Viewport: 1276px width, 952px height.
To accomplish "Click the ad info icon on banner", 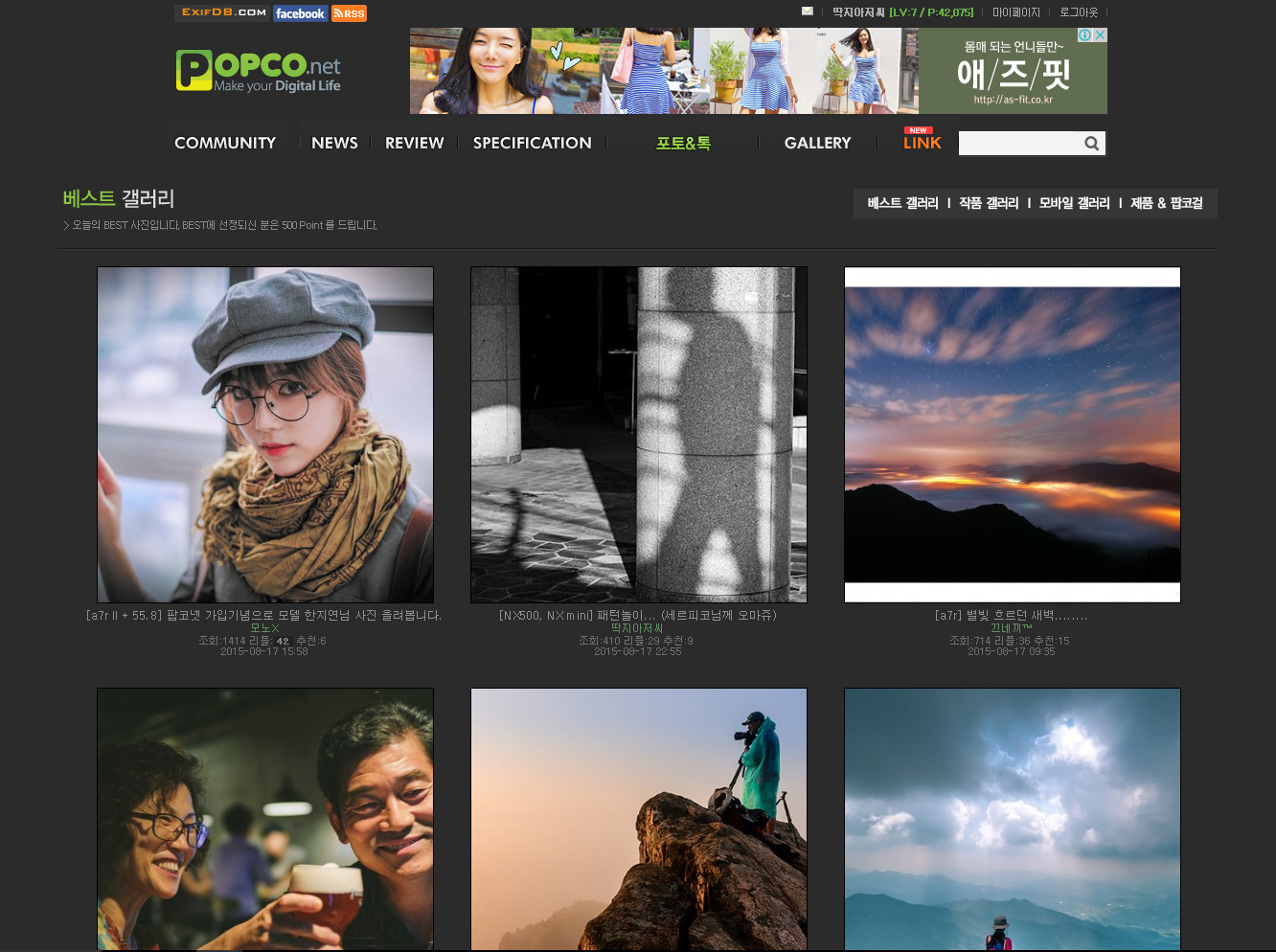I will pos(1084,35).
